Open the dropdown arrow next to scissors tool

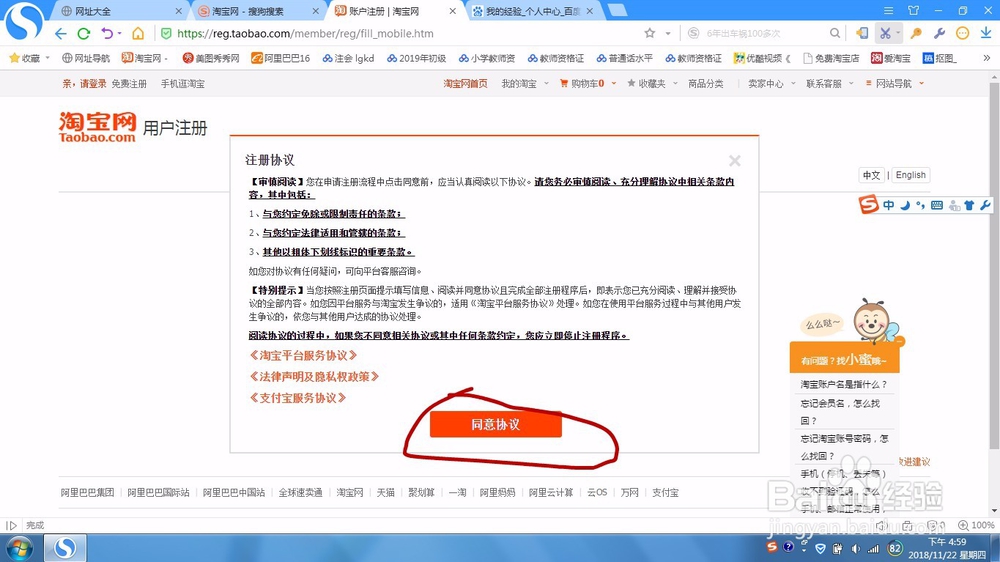click(897, 33)
